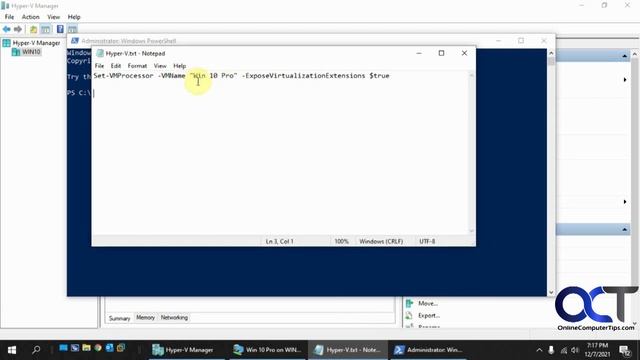The height and width of the screenshot is (360, 640).
Task: Switch to "Administrator: Win..." taskbar button
Action: [429, 350]
